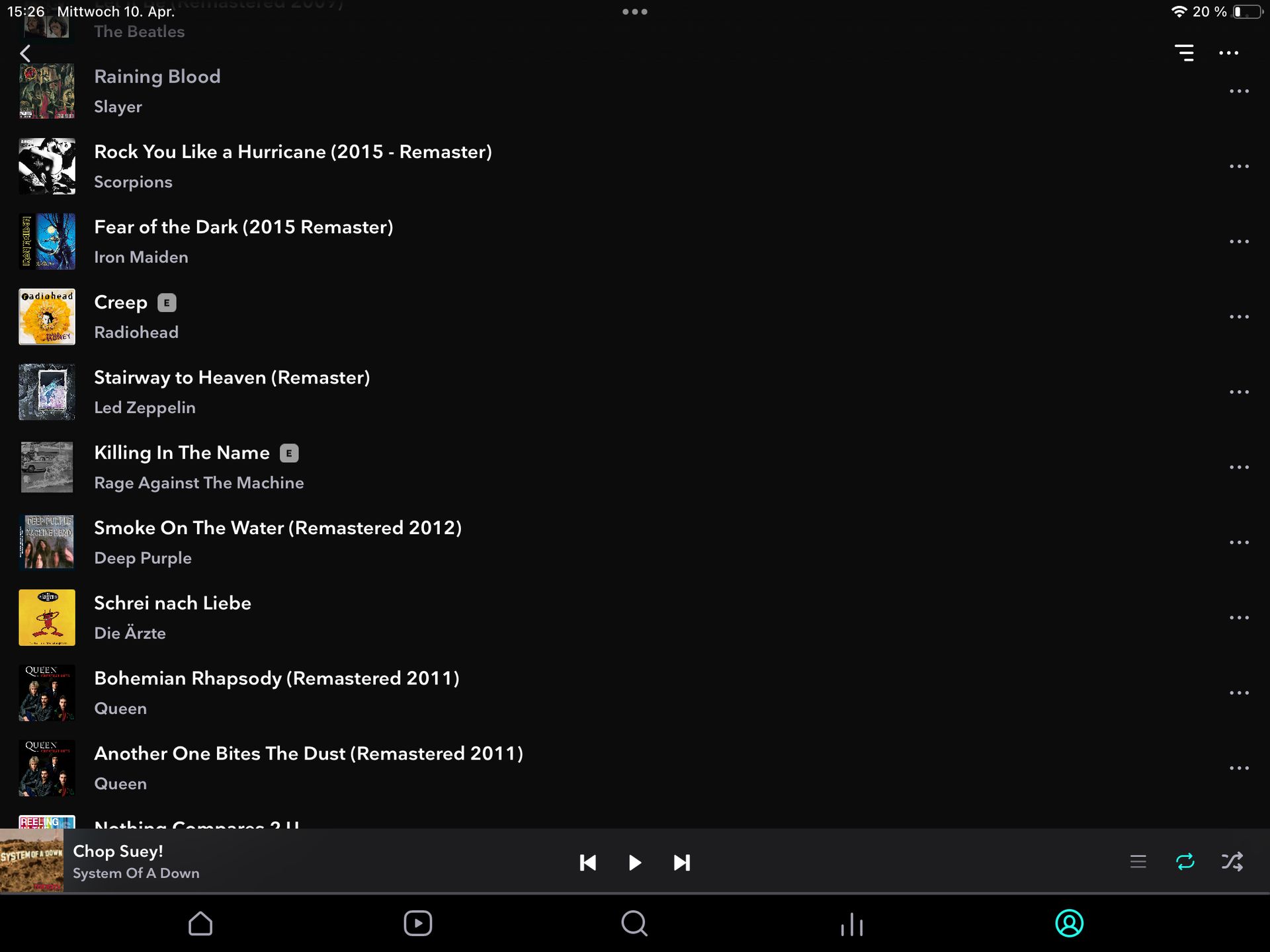Open the Search tab
The height and width of the screenshot is (952, 1270).
coord(634,924)
